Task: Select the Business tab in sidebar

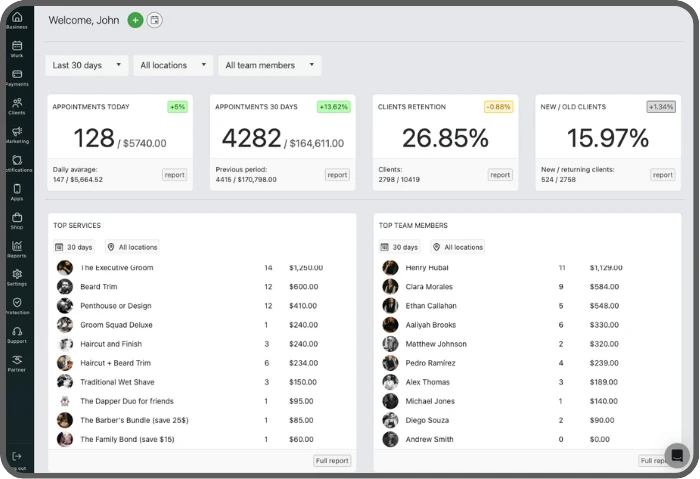Action: 17,20
